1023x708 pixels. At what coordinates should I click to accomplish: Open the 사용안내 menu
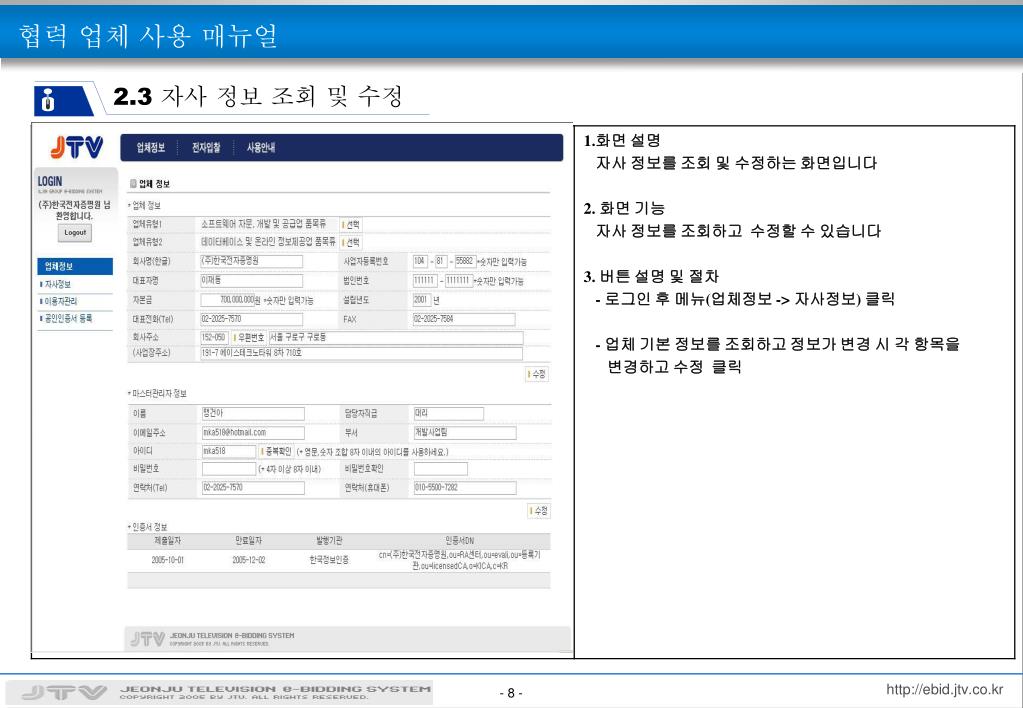tap(261, 148)
